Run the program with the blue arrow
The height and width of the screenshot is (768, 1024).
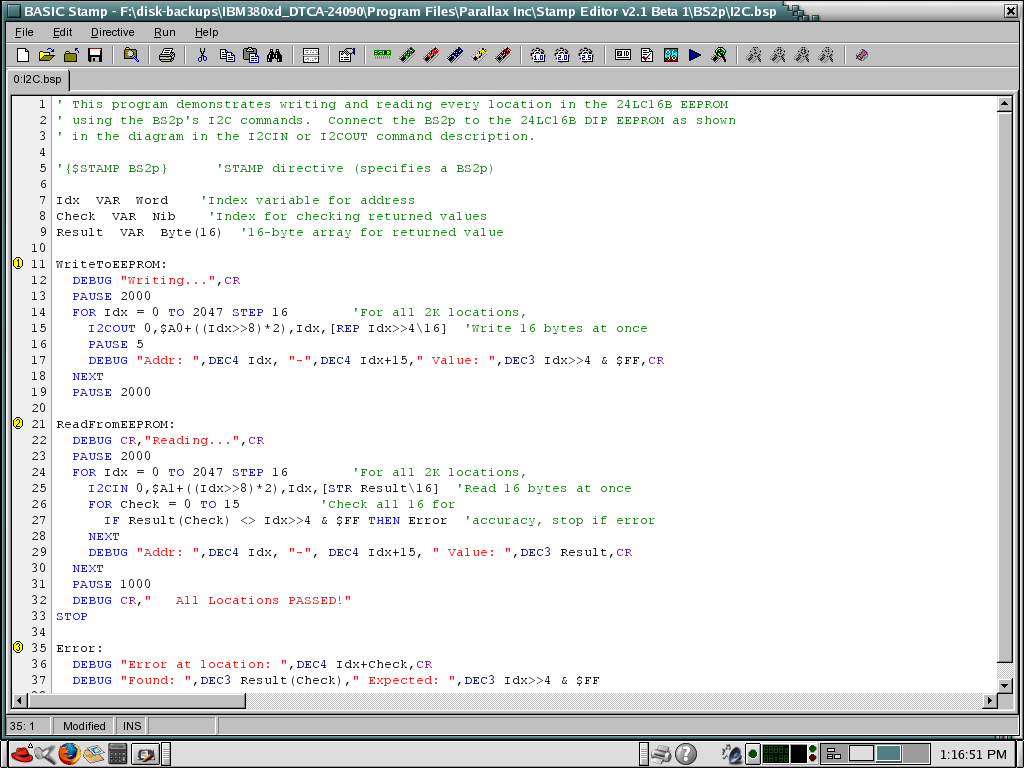[x=694, y=55]
